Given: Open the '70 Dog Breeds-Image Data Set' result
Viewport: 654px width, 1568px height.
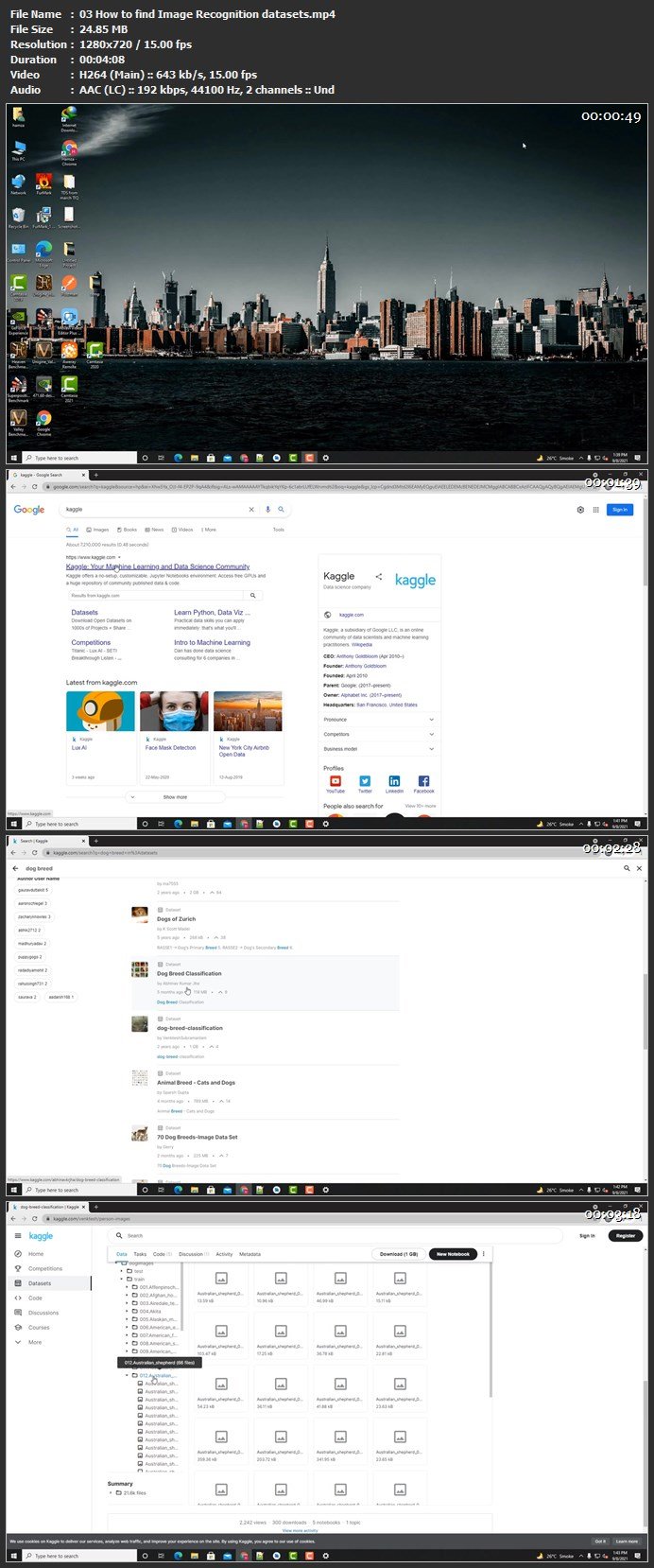Looking at the screenshot, I should click(197, 1137).
